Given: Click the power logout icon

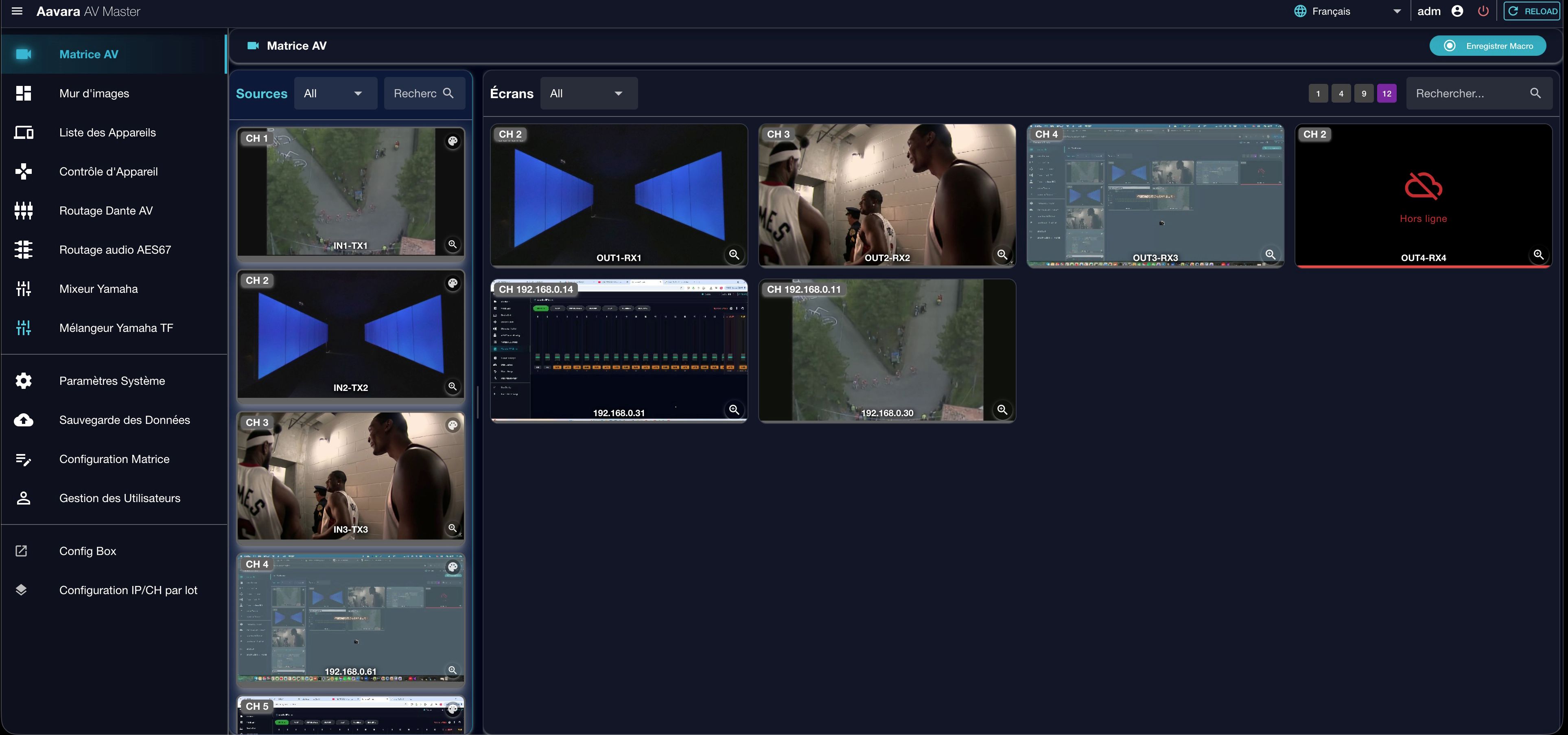Looking at the screenshot, I should tap(1483, 11).
